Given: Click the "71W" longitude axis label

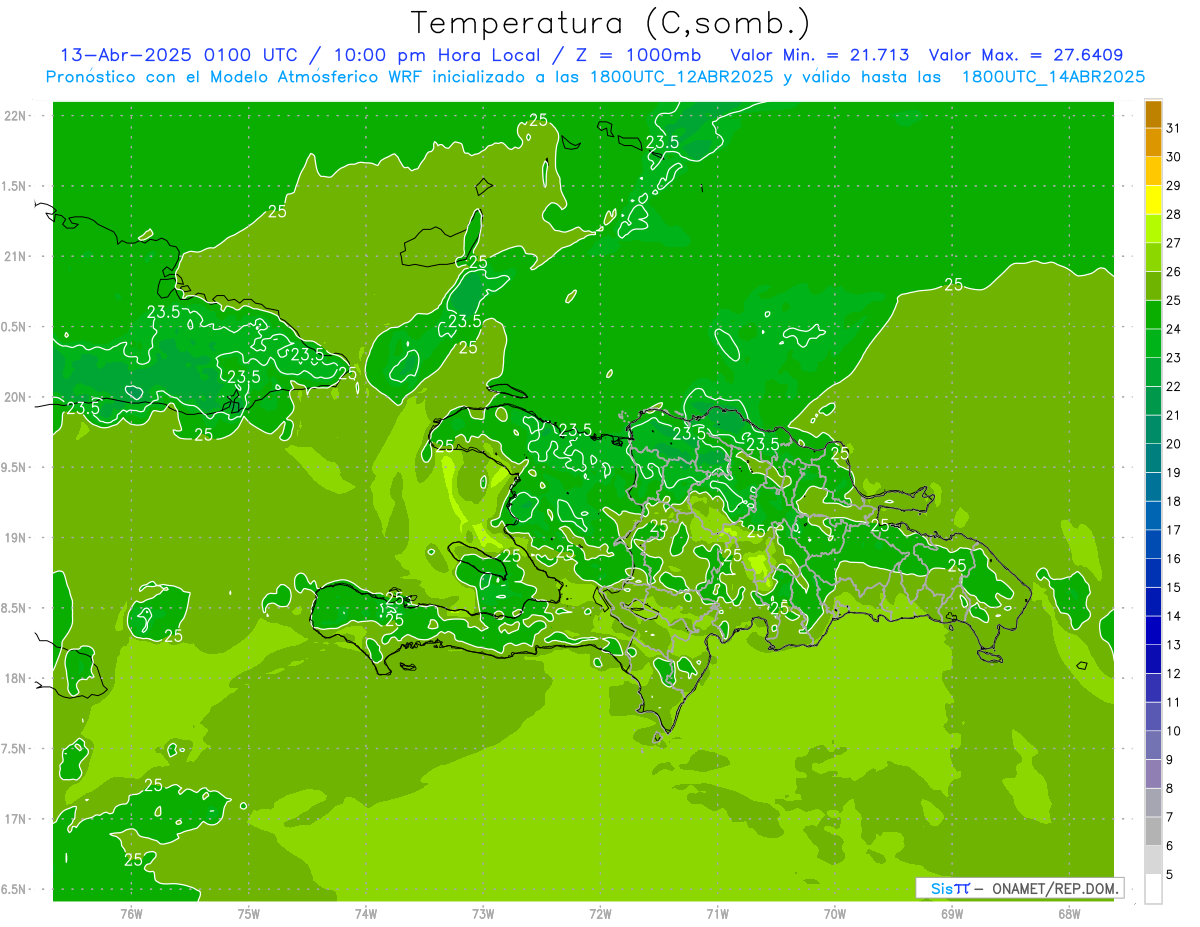Looking at the screenshot, I should [717, 914].
